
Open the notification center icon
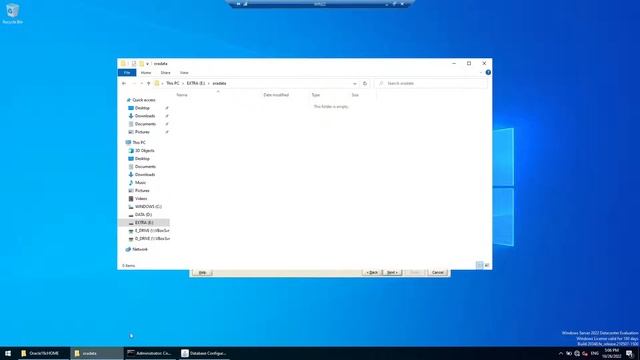click(629, 353)
